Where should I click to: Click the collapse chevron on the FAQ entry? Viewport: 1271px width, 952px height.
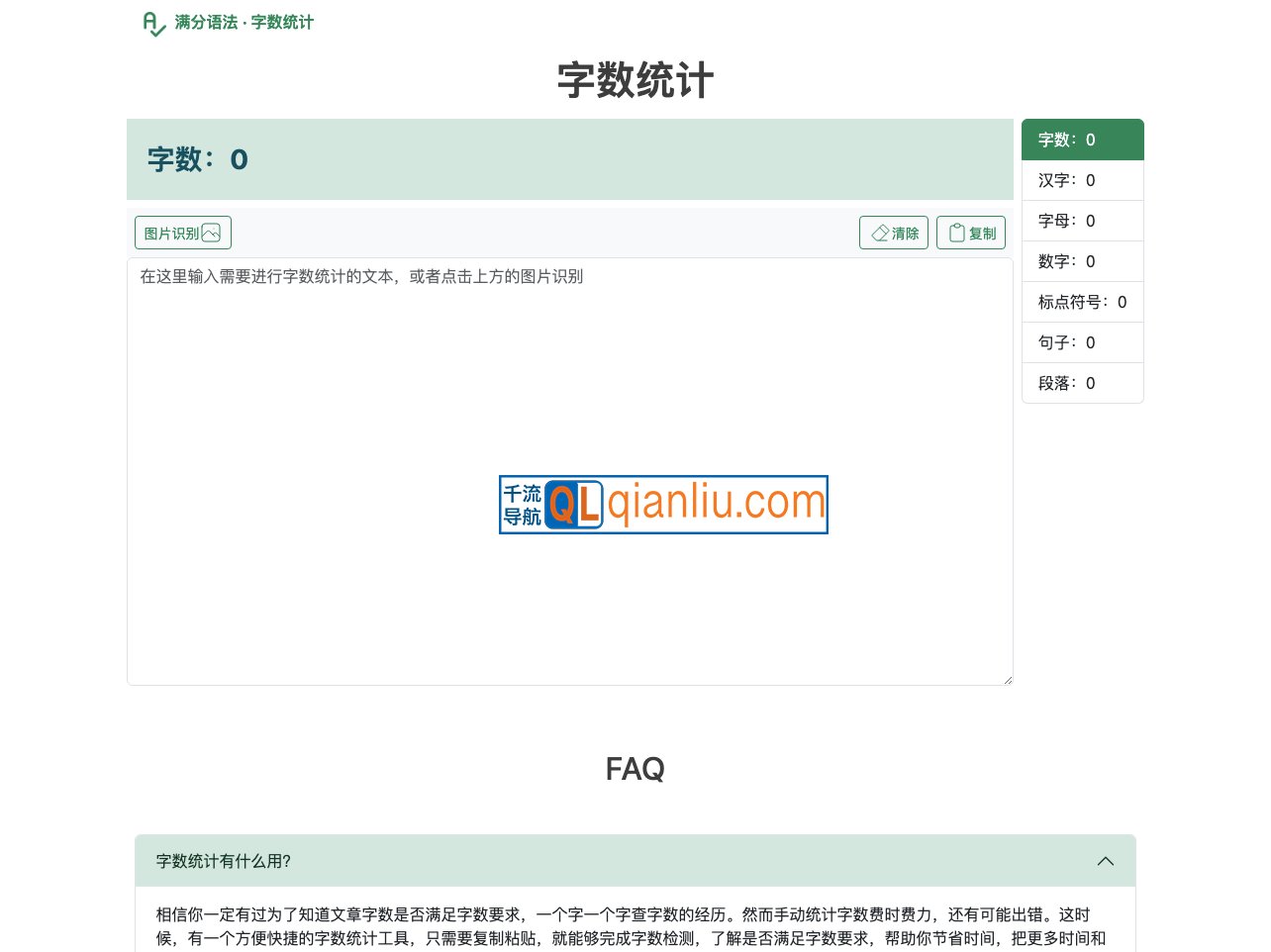pos(1106,861)
